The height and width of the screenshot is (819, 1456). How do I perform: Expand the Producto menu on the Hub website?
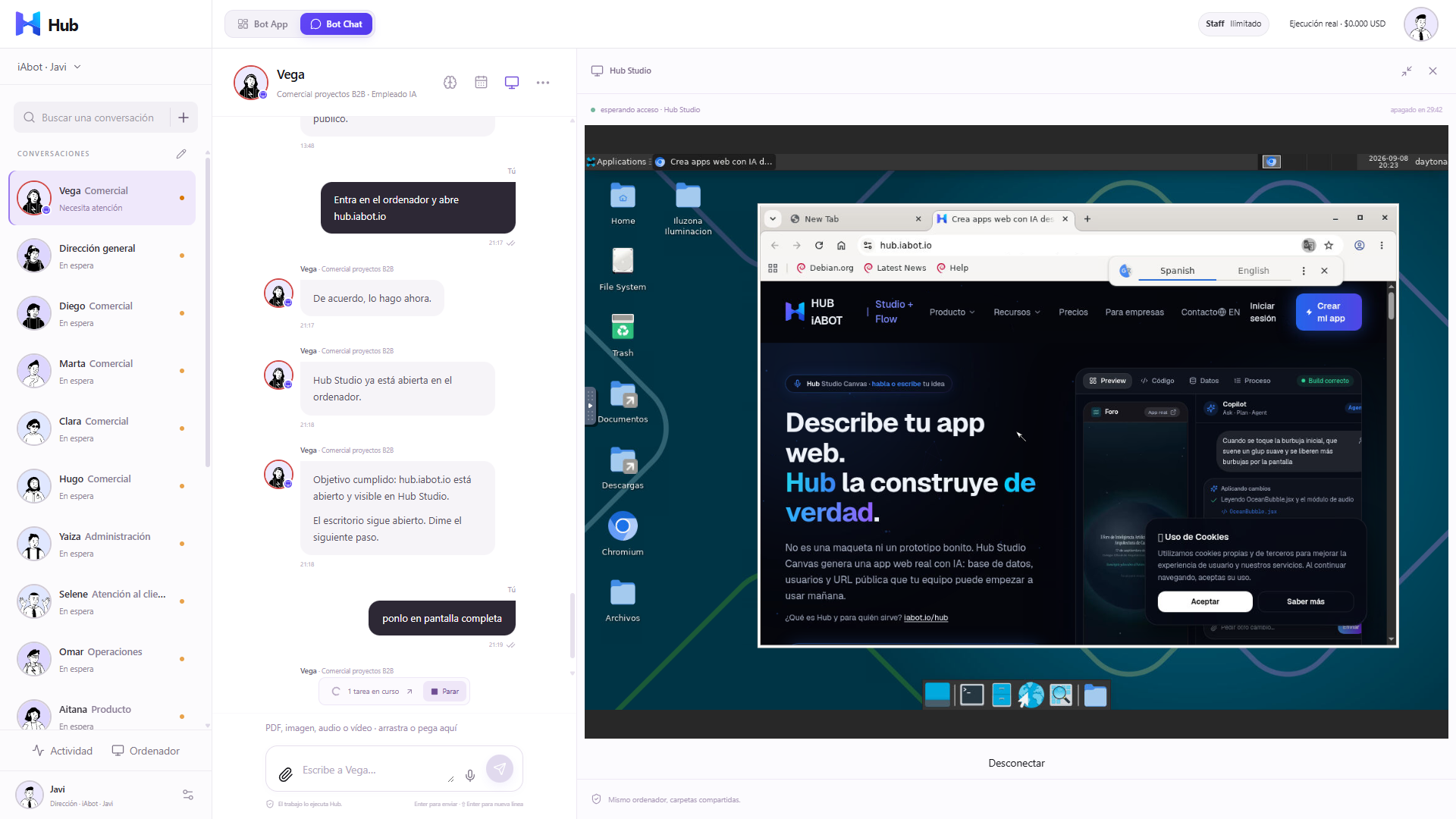(x=952, y=312)
